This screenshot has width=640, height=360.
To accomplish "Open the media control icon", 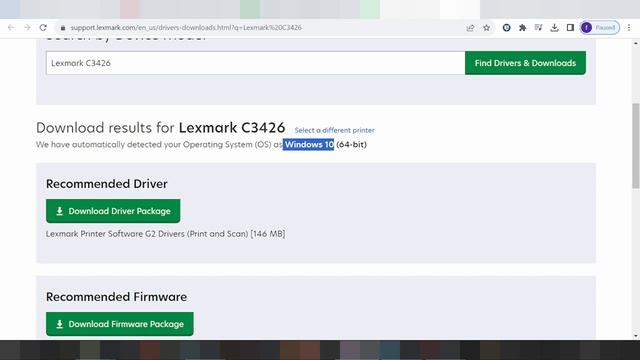I will point(538,28).
